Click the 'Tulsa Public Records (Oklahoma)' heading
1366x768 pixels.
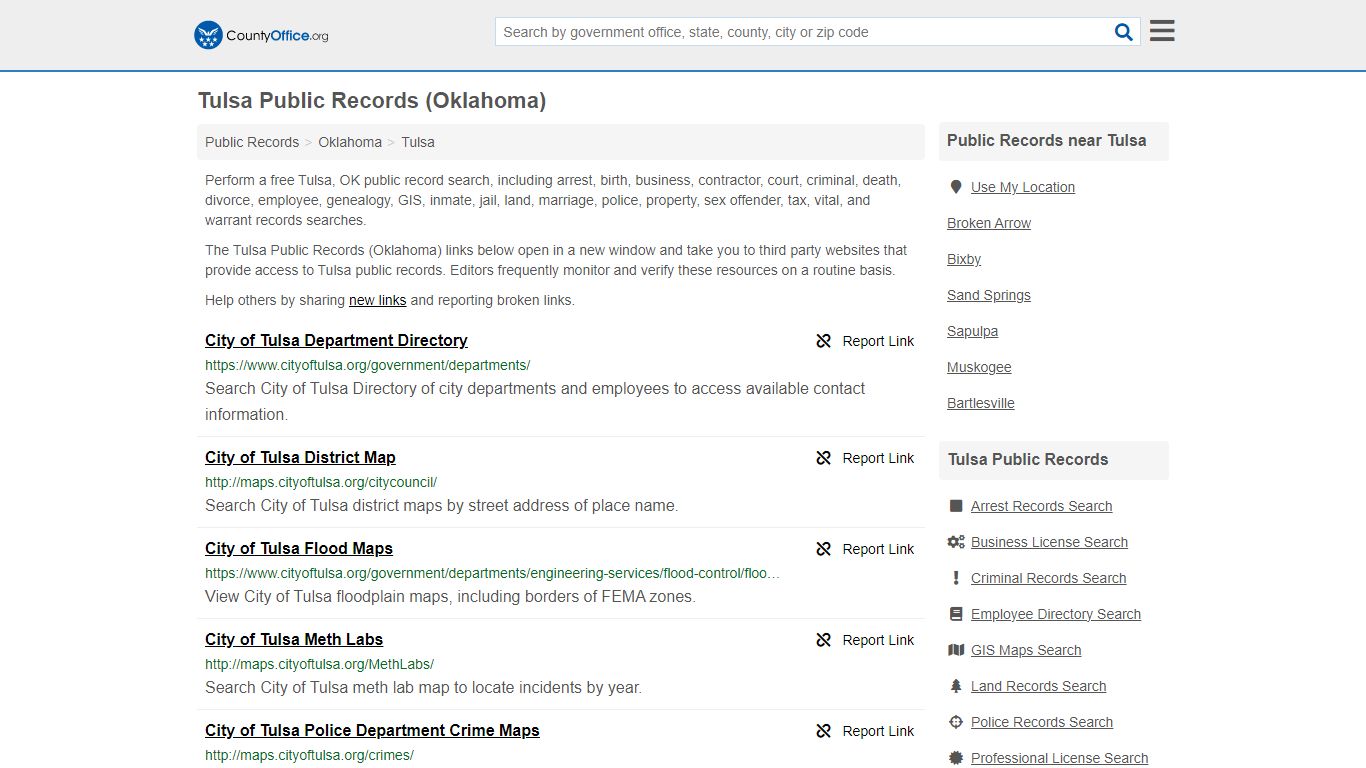(x=372, y=101)
